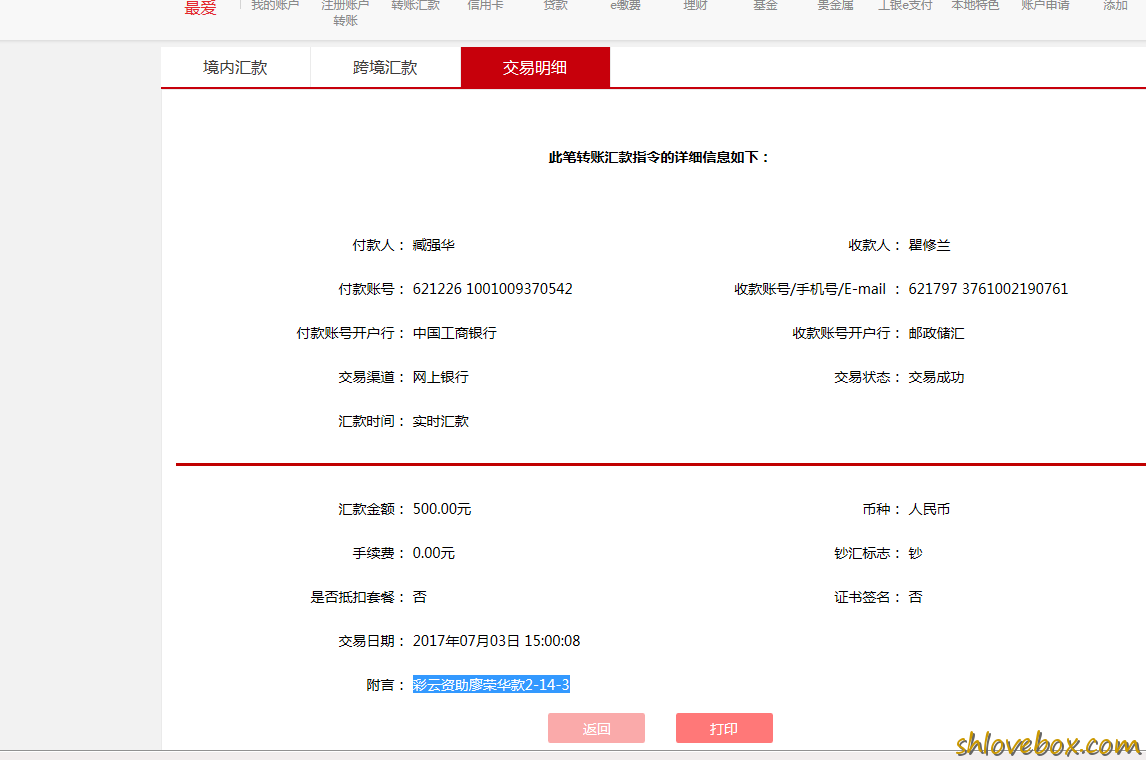Open the 转账汇款 menu item
The width and height of the screenshot is (1146, 760).
415,5
